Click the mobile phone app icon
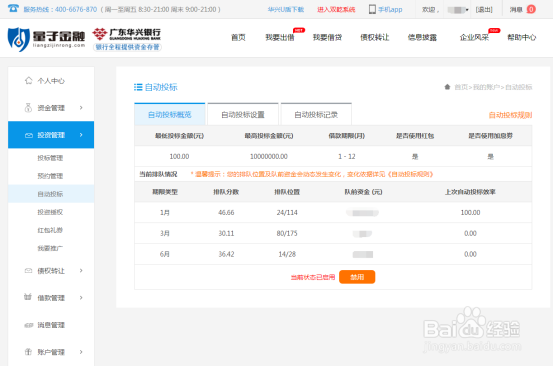 [372, 9]
